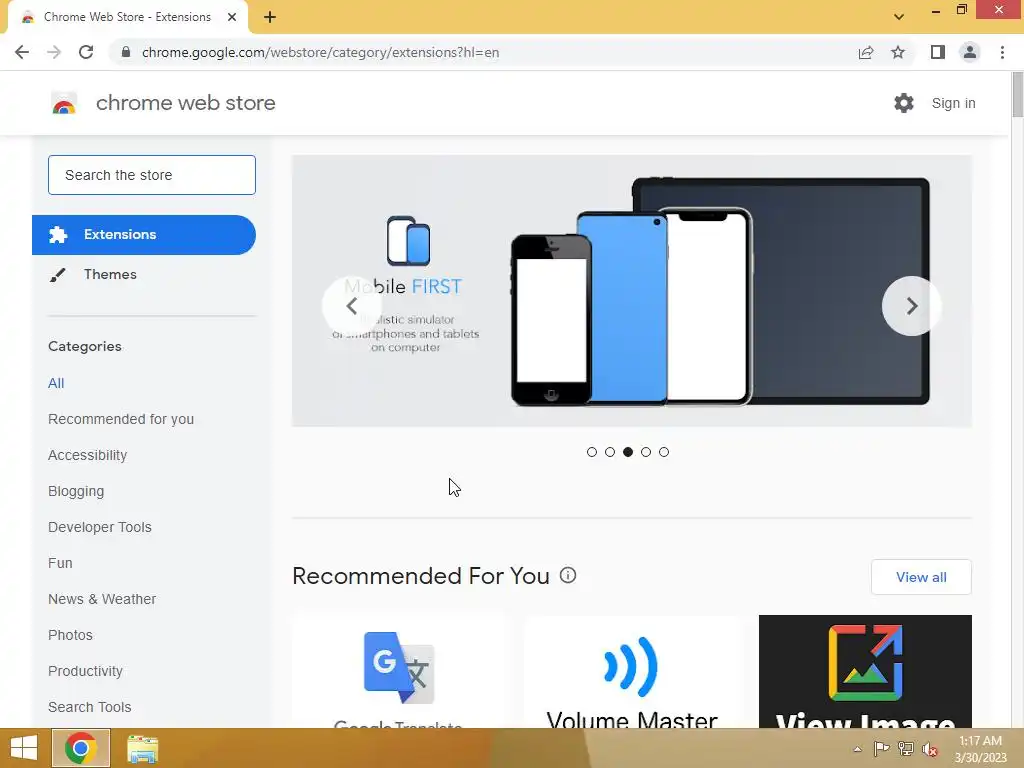This screenshot has width=1024, height=768.
Task: Open the Fun category
Action: tap(60, 563)
